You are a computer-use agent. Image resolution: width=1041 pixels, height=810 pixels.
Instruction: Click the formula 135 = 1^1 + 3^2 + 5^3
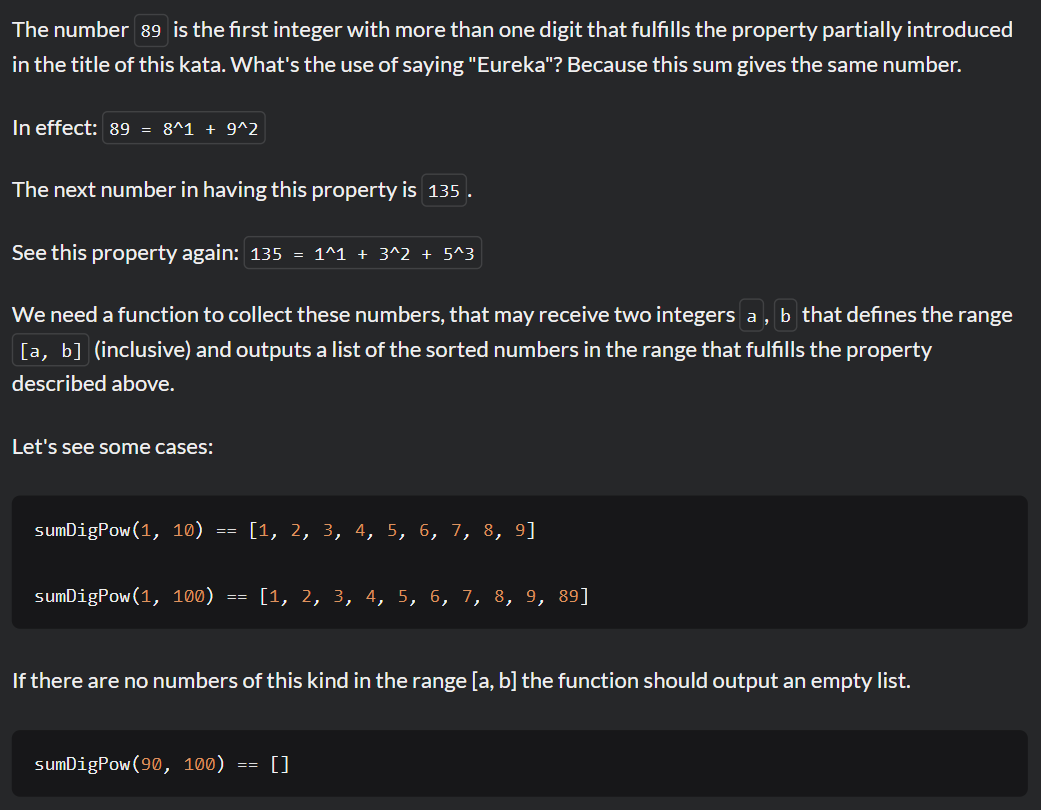pyautogui.click(x=363, y=254)
